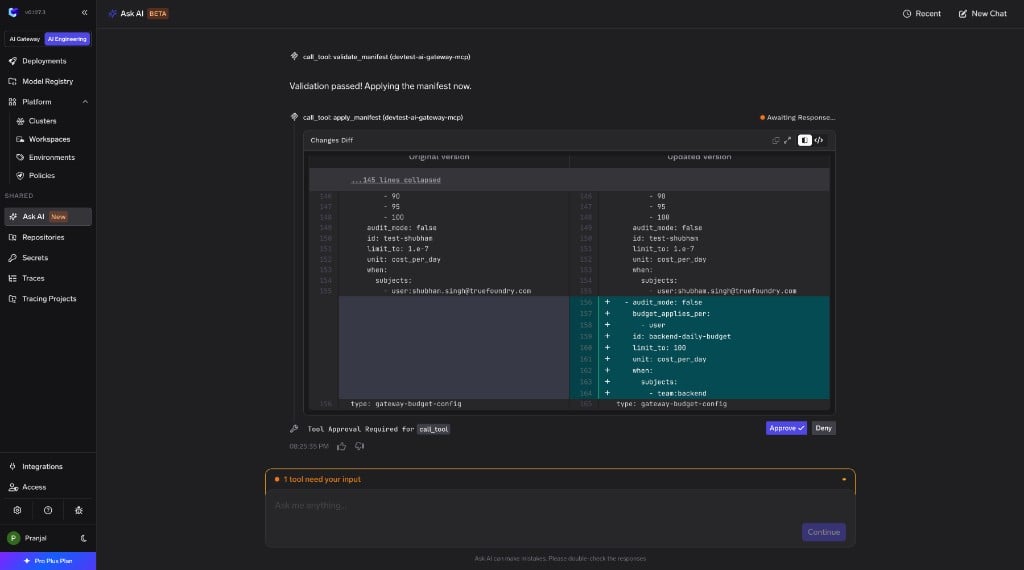
Task: Toggle dark mode moon icon
Action: click(x=84, y=539)
